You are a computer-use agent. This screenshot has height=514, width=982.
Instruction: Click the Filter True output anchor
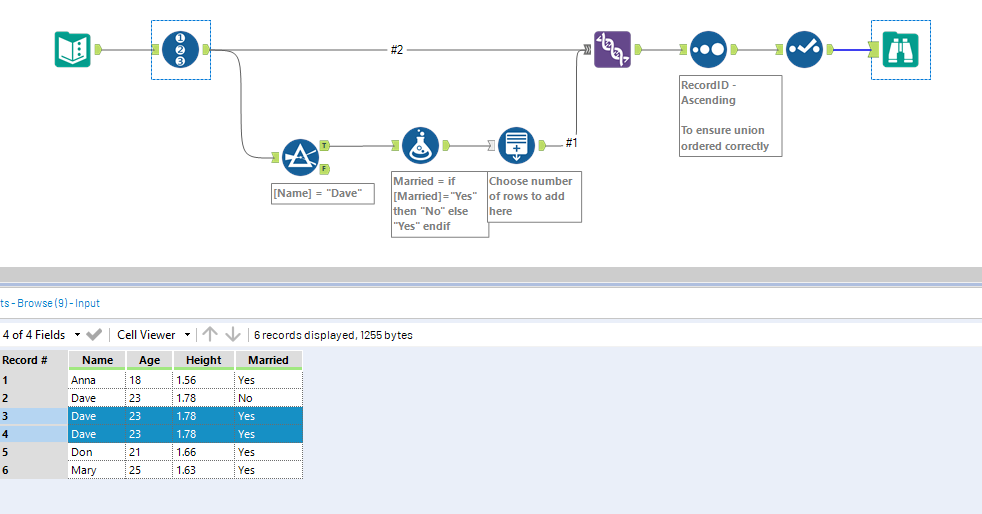(324, 145)
